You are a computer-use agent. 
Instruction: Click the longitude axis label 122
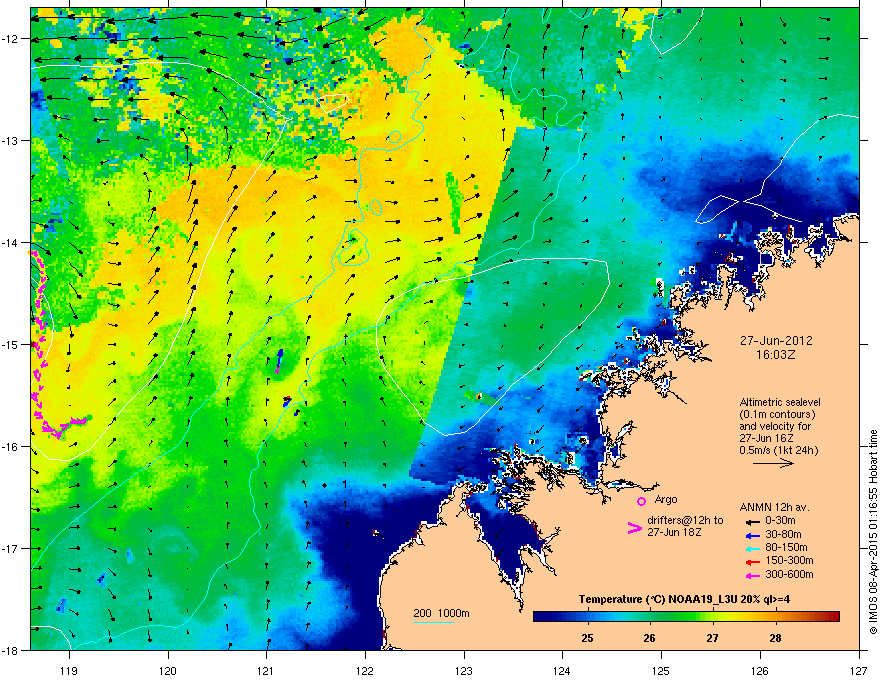point(365,670)
